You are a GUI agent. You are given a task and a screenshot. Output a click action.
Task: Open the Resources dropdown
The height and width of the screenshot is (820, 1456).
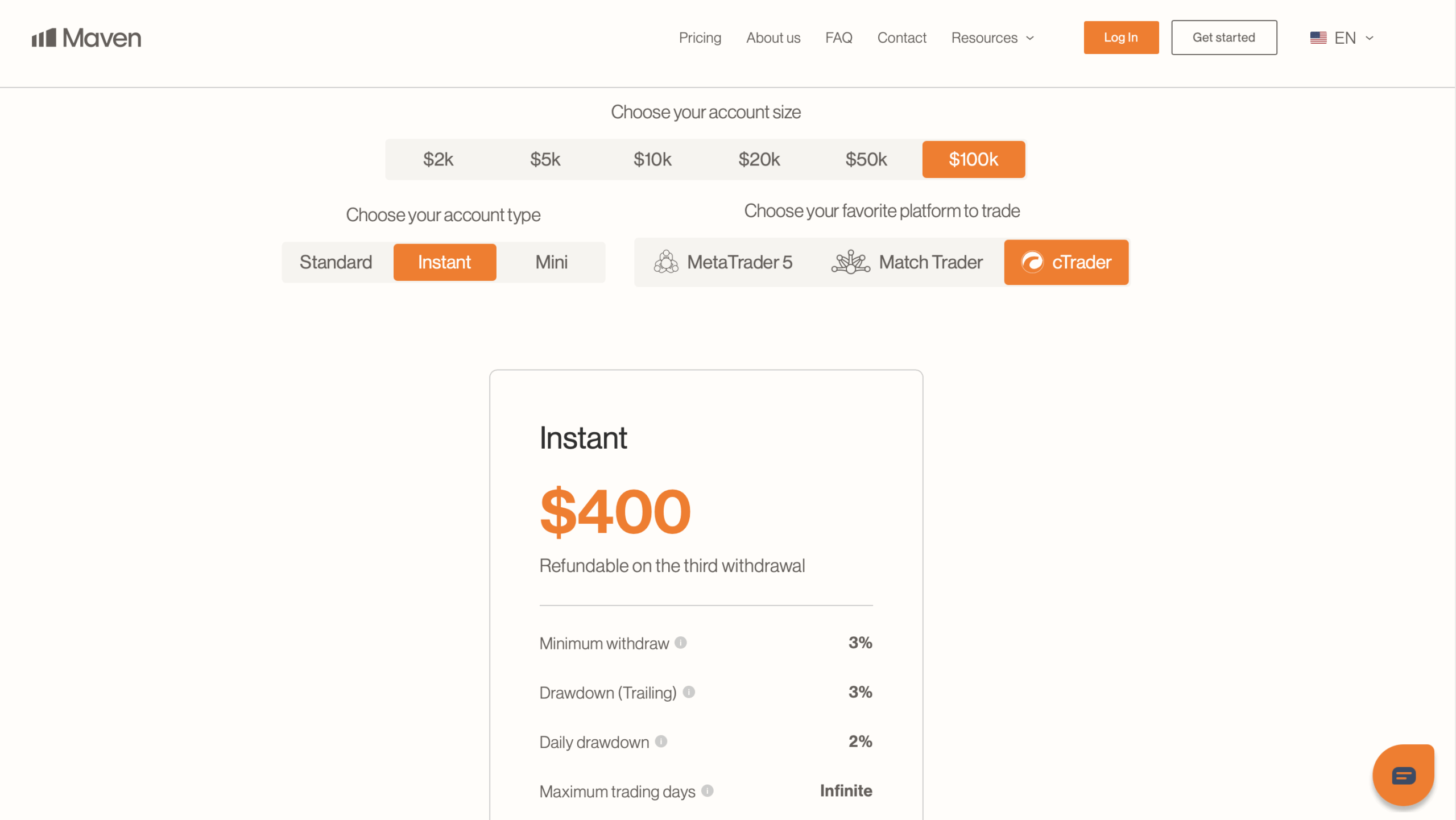click(992, 38)
